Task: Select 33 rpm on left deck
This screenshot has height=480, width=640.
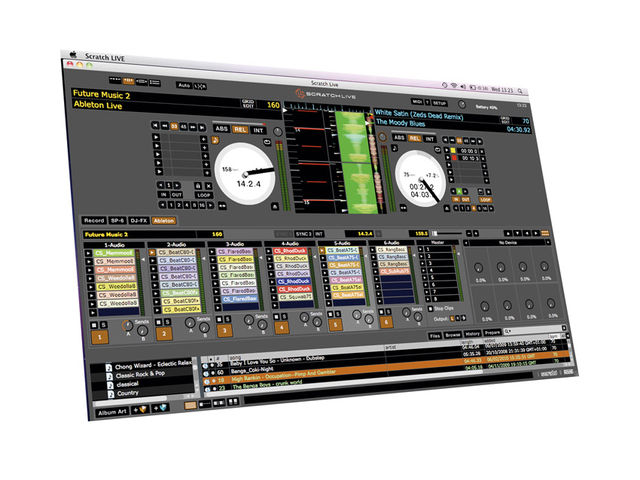Action: (x=174, y=126)
